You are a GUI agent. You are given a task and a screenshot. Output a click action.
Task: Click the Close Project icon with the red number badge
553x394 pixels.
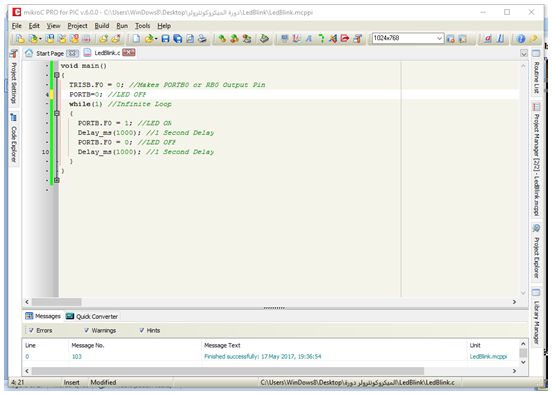click(74, 38)
